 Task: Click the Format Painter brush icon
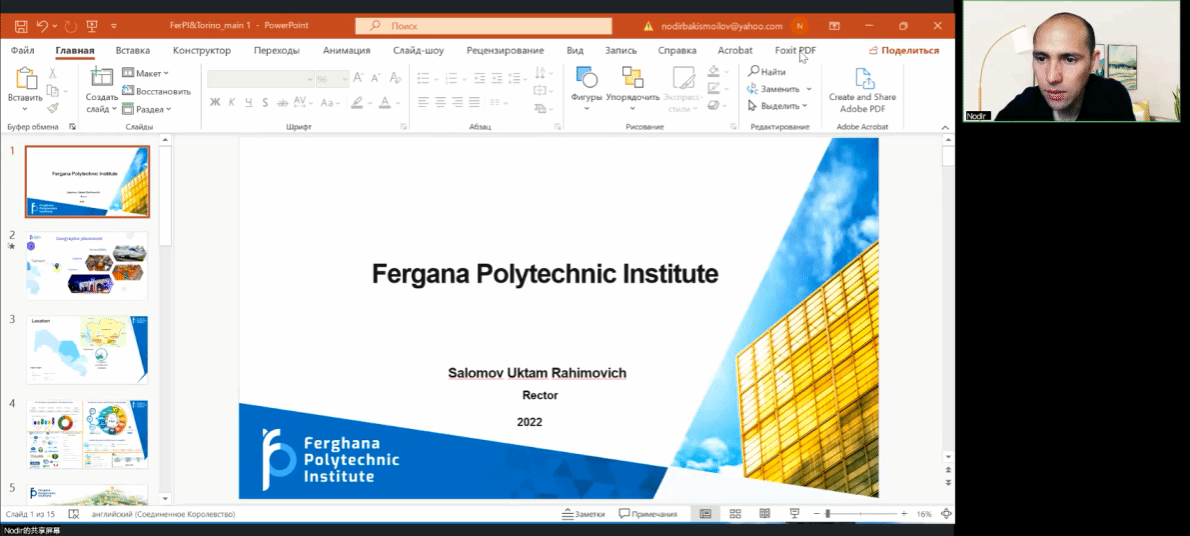[53, 108]
